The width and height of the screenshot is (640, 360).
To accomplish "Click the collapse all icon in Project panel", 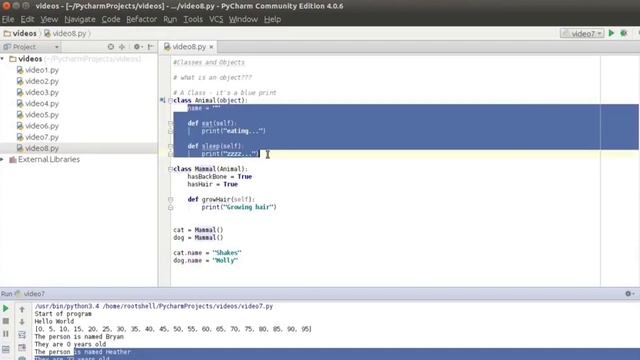I will pos(122,47).
